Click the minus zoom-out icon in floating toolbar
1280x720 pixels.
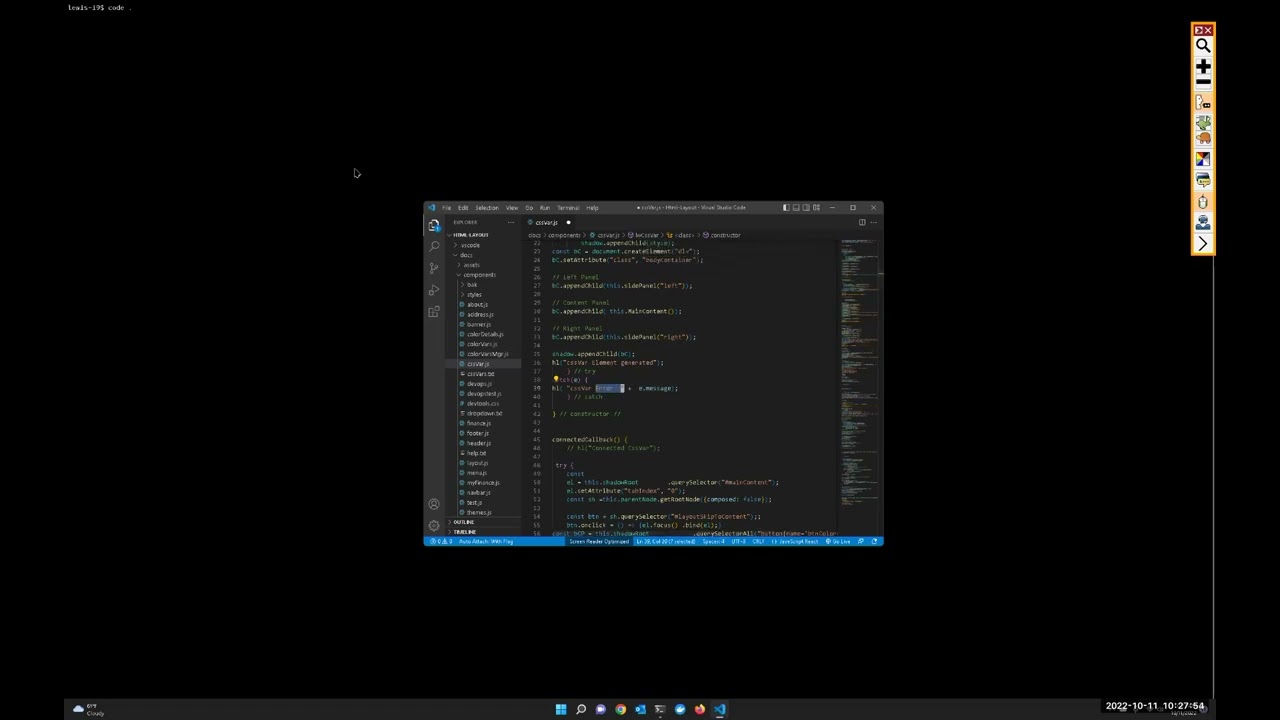tap(1203, 83)
